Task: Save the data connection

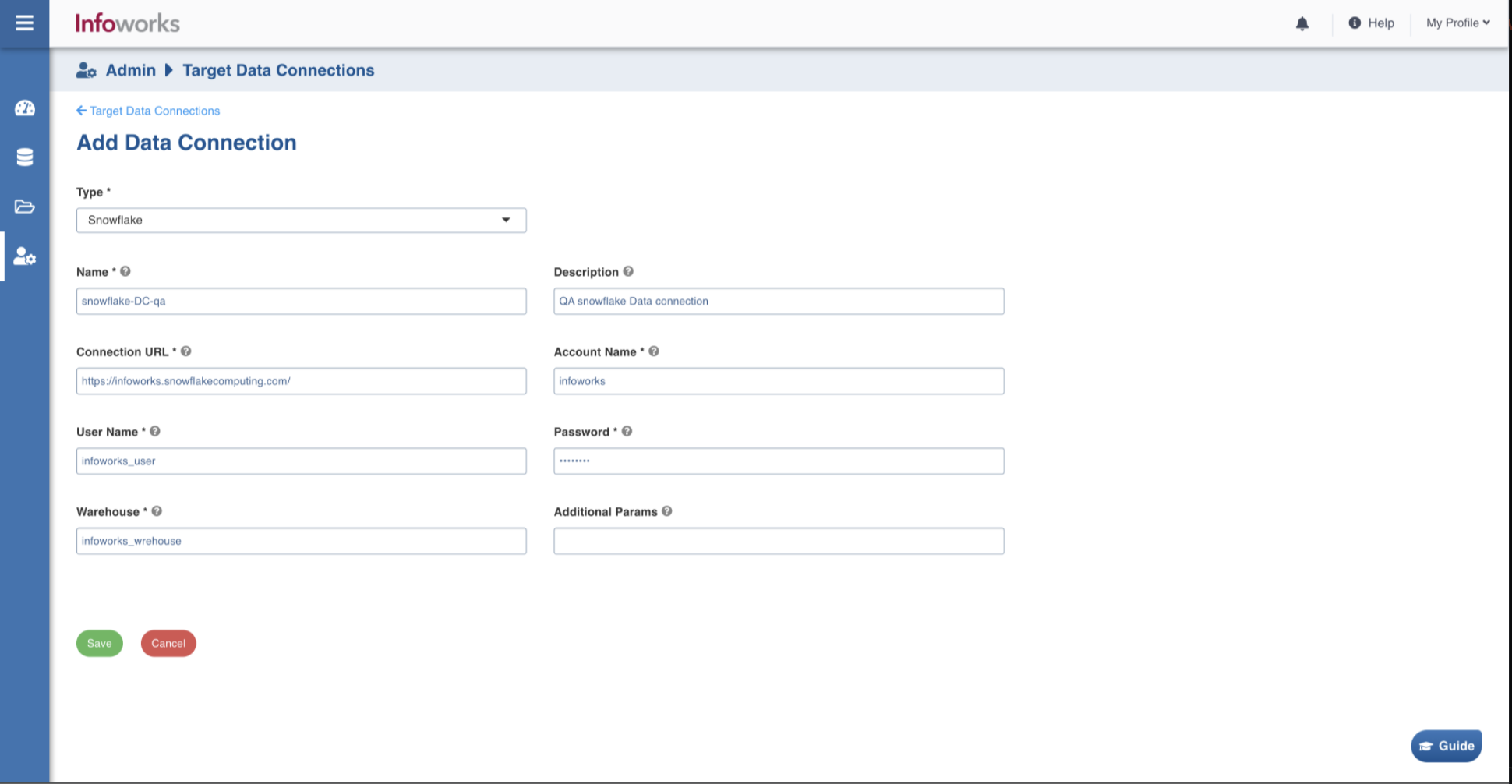Action: pyautogui.click(x=100, y=643)
